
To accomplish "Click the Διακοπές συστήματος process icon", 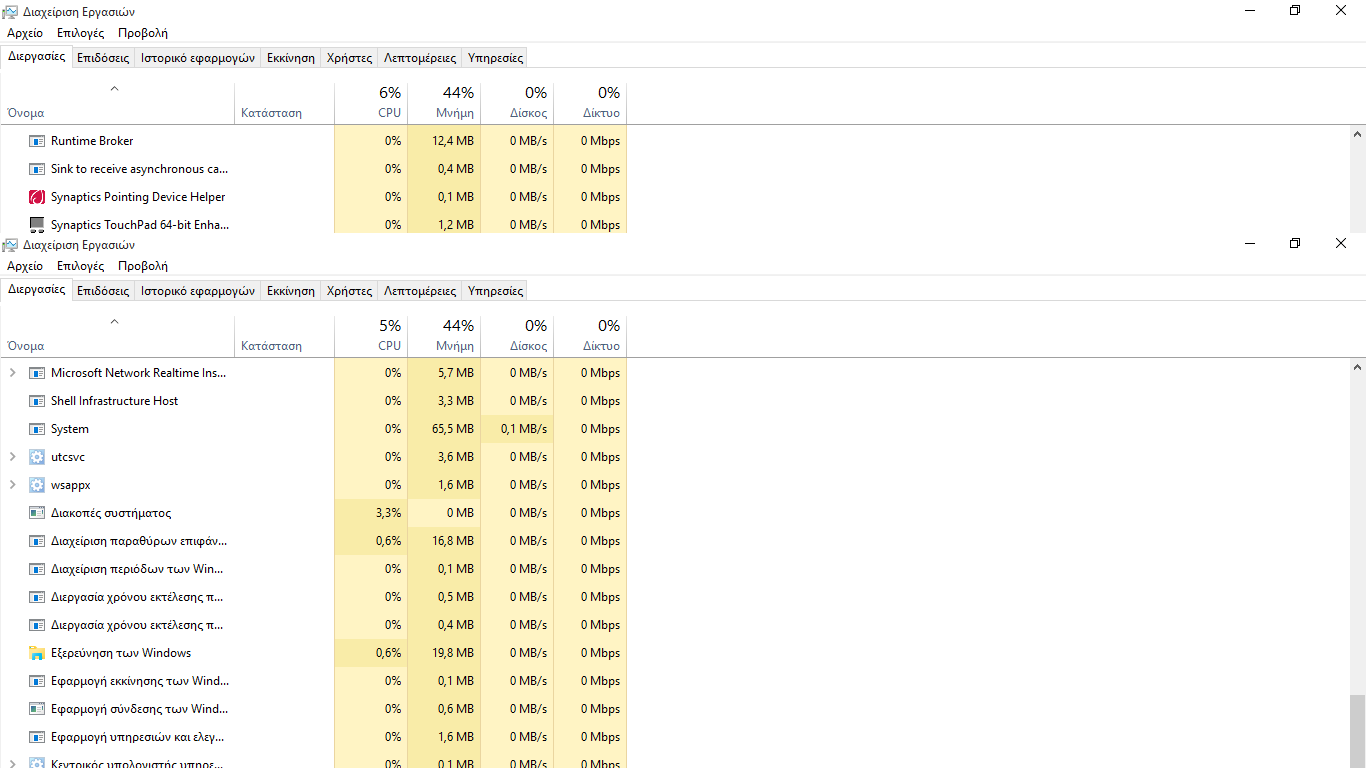I will 37,513.
